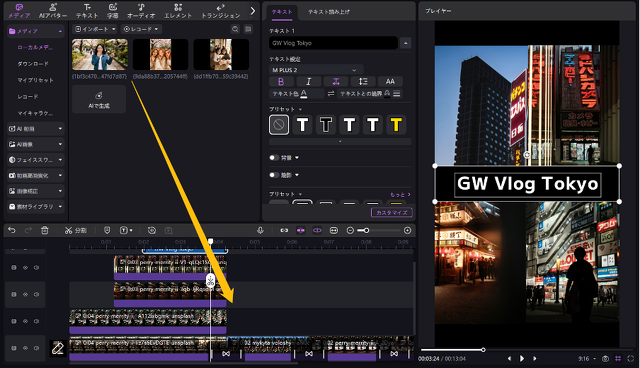Click the next frame arrow in player

(534, 359)
